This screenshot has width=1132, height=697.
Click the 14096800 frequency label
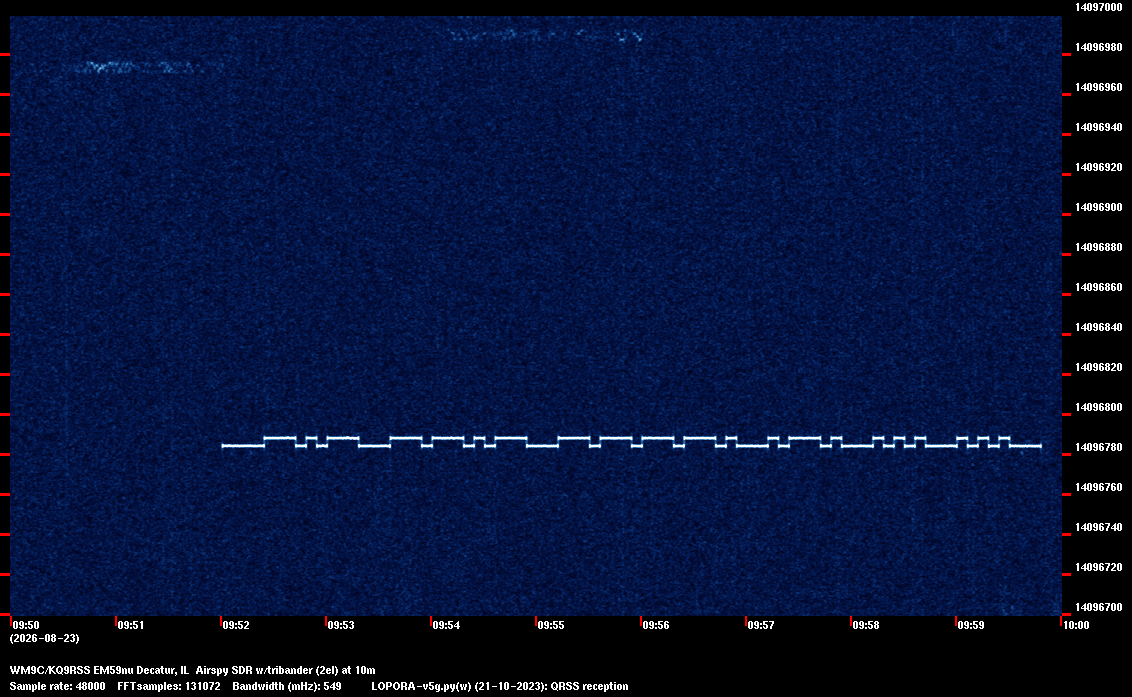tap(1098, 407)
